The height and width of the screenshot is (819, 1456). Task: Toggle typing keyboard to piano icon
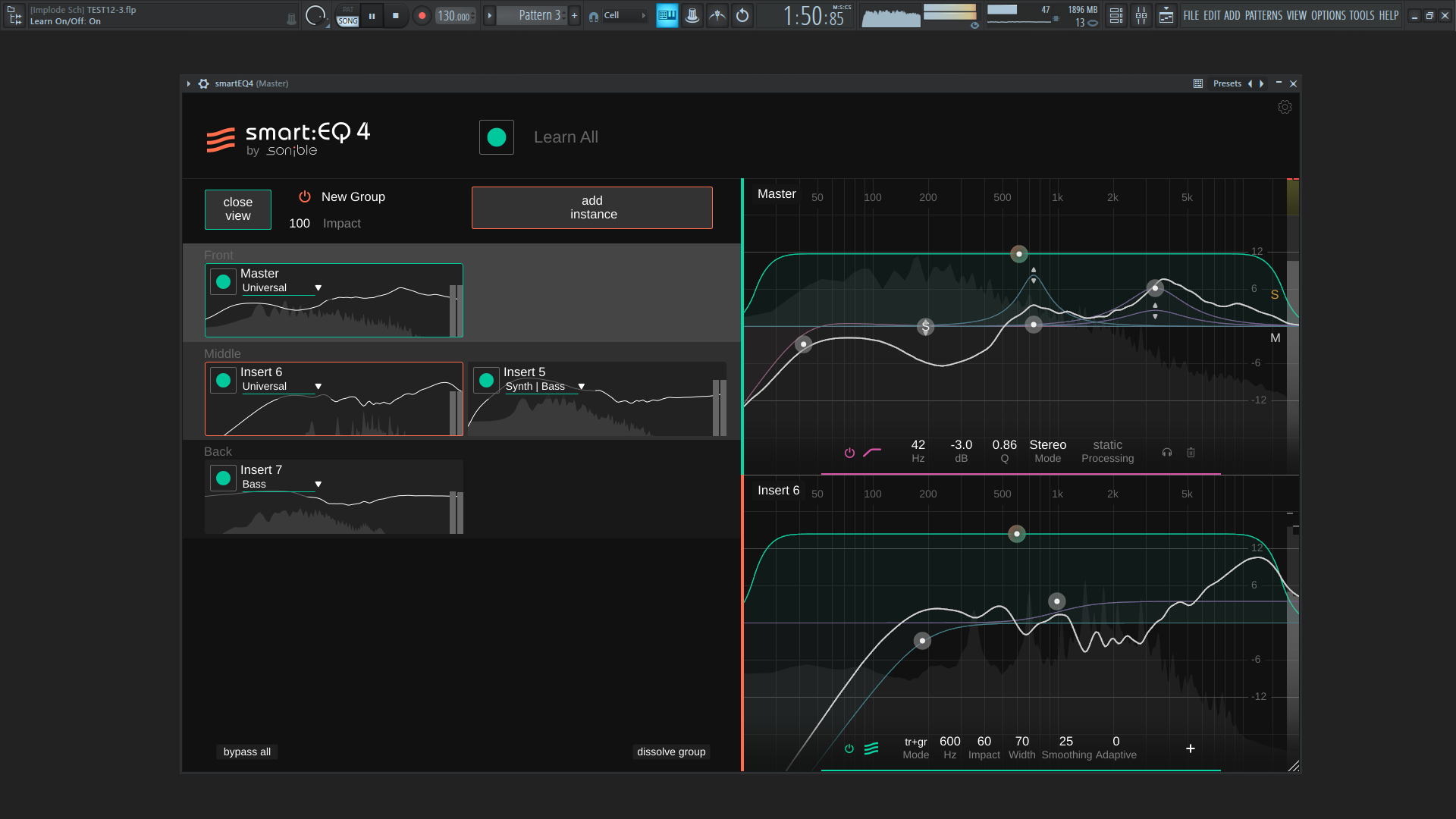[x=667, y=15]
